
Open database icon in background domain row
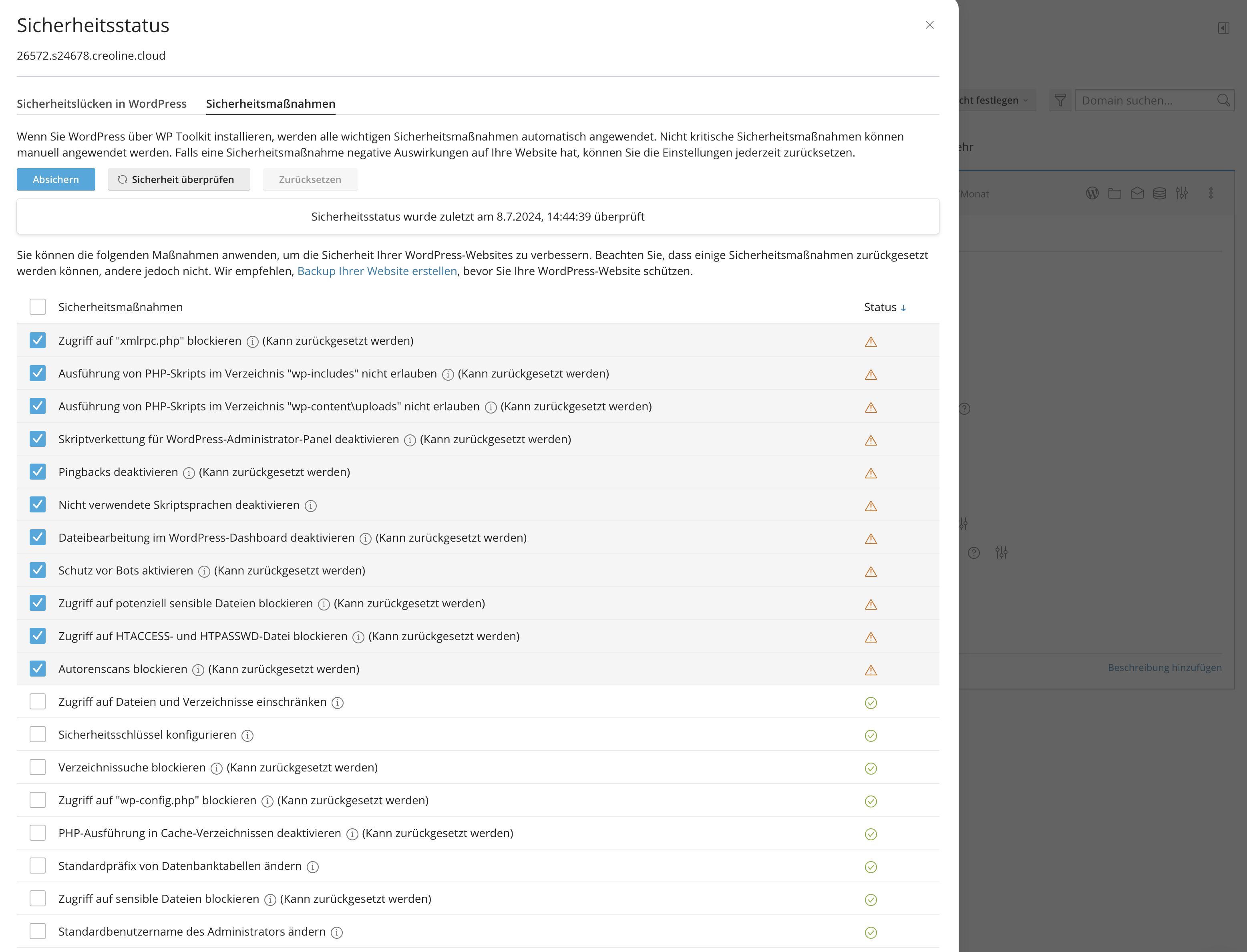pyautogui.click(x=1160, y=193)
